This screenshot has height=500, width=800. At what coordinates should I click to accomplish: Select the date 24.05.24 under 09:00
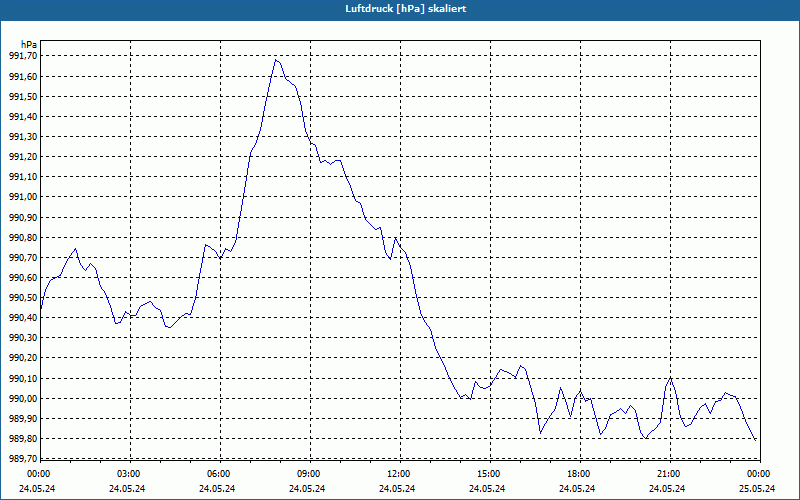click(307, 489)
